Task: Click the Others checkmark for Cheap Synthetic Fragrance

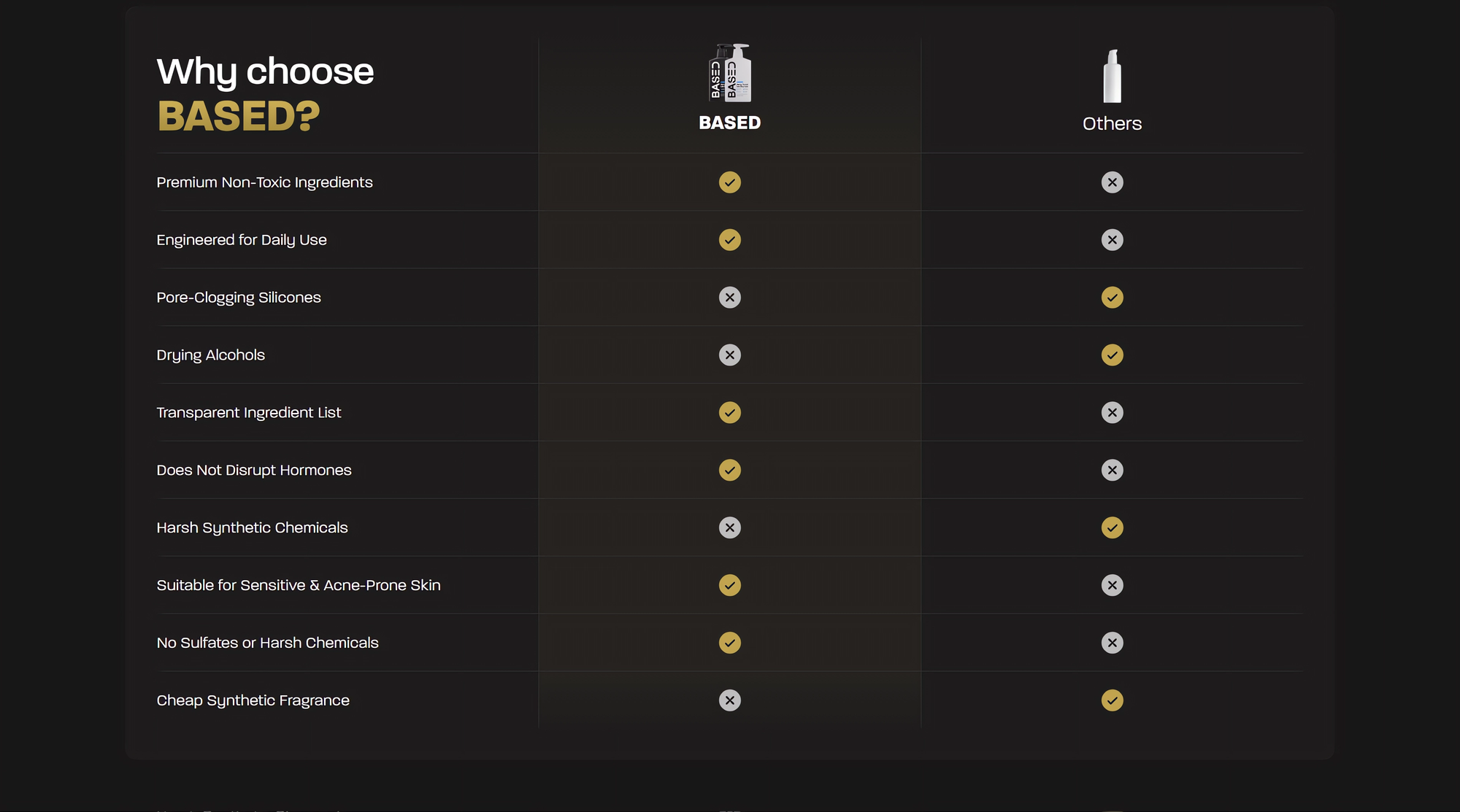Action: tap(1112, 700)
